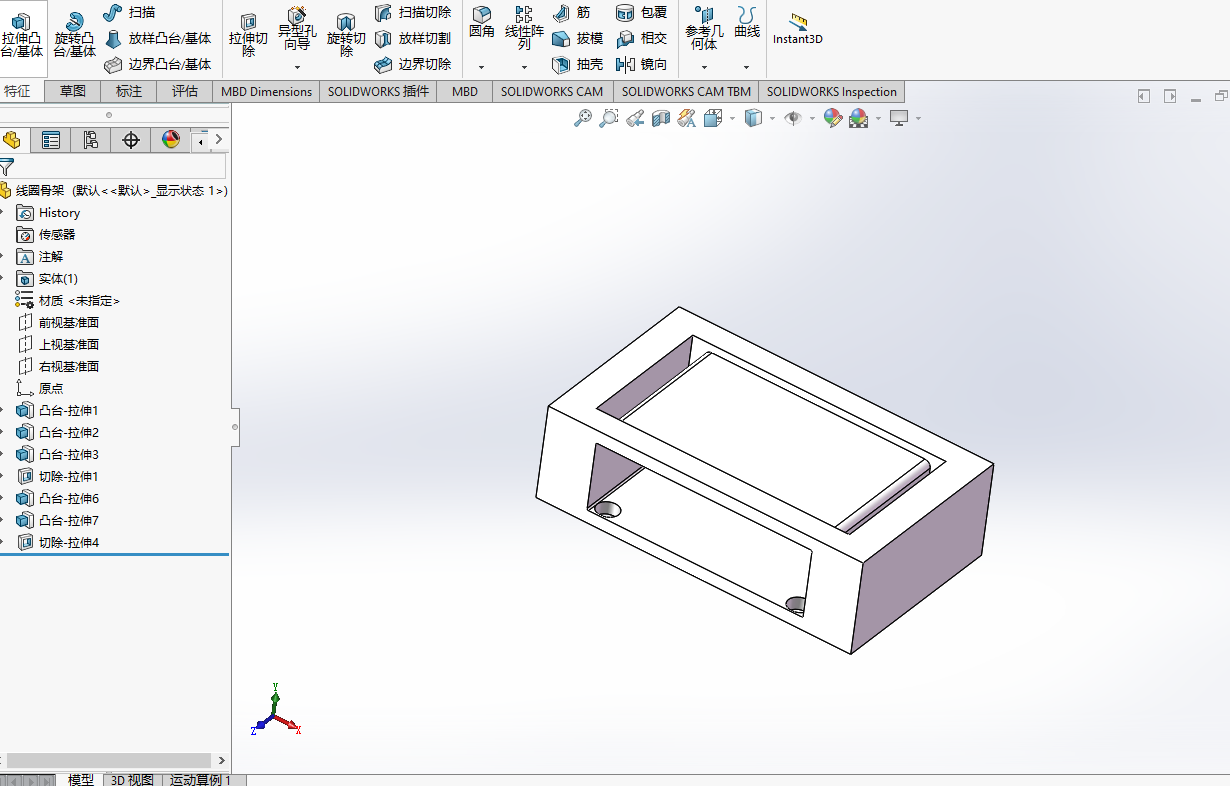Switch to the 标注 tab
The height and width of the screenshot is (786, 1230).
pyautogui.click(x=129, y=91)
